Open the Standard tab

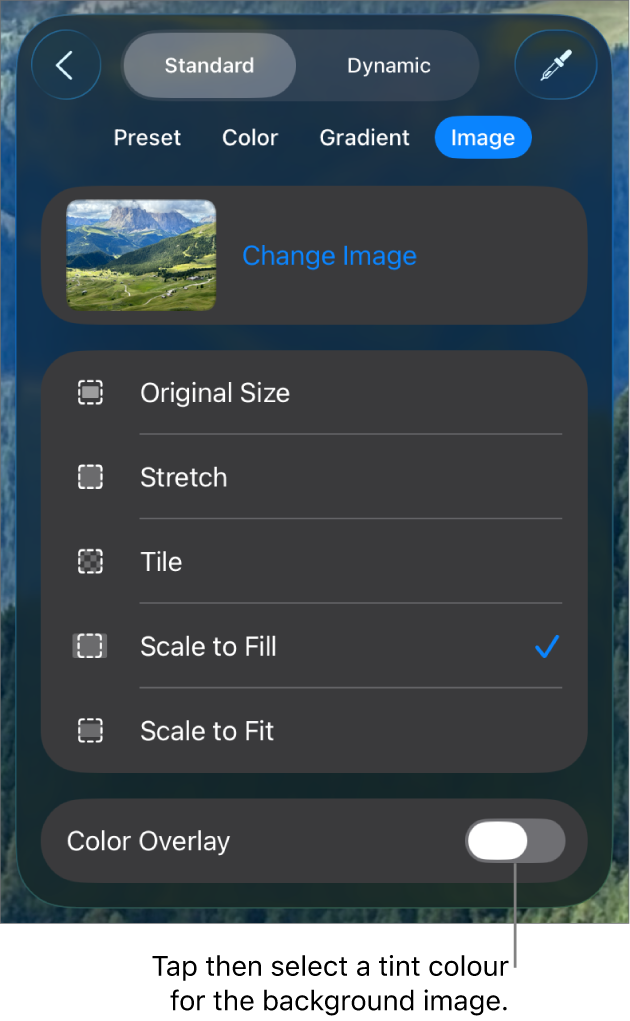coord(209,65)
